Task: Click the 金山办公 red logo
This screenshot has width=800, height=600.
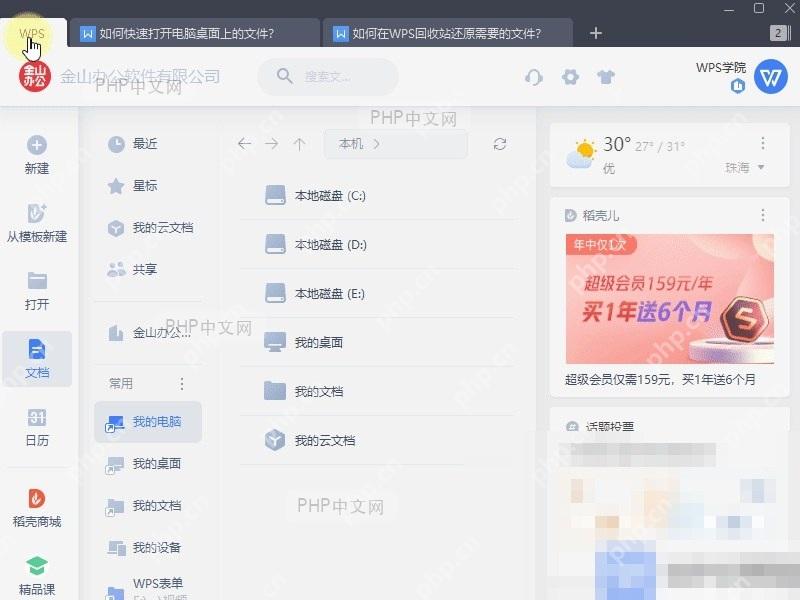Action: point(35,77)
